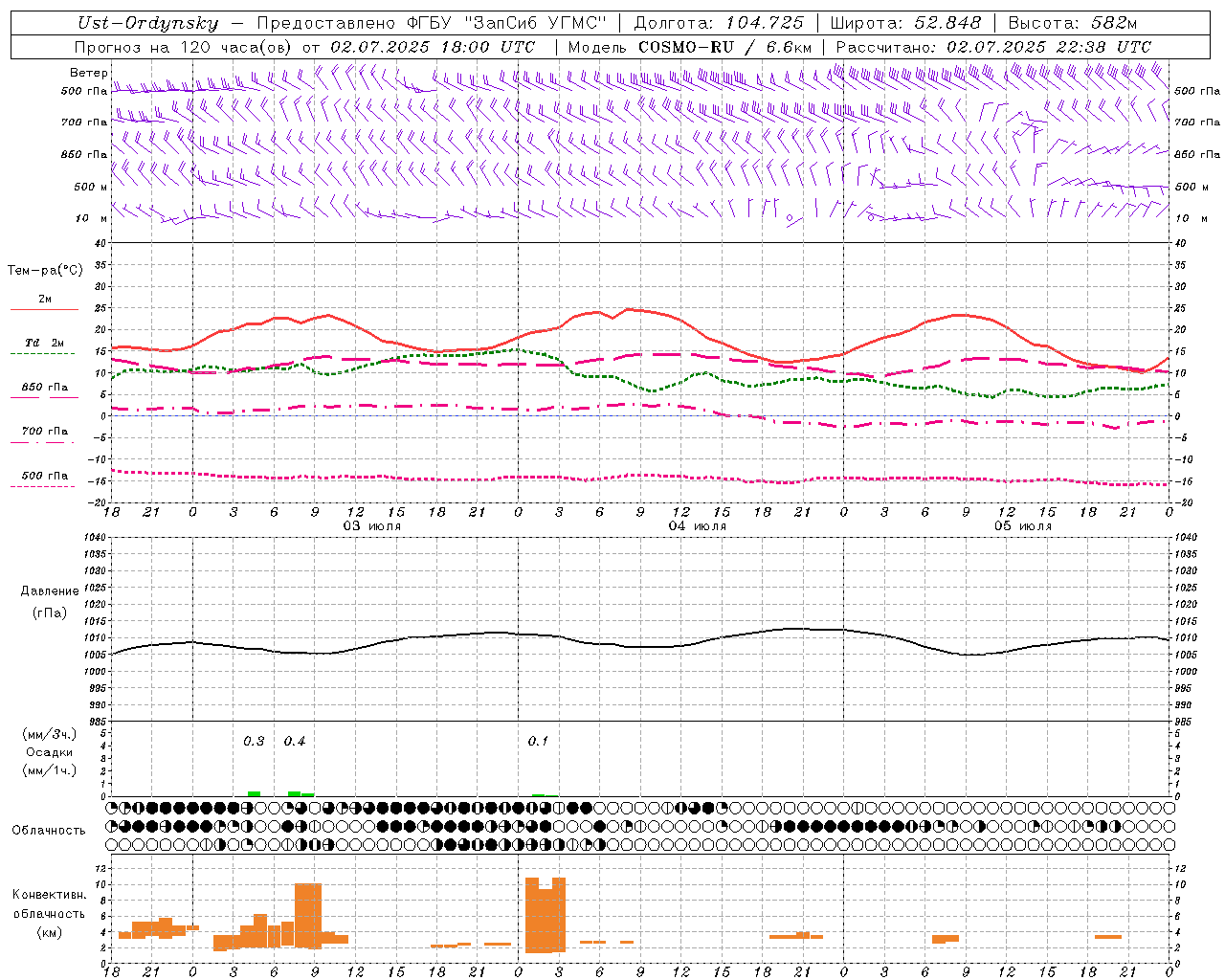
Task: Click the '(км)' unit label for convective clouds
Action: point(50,932)
